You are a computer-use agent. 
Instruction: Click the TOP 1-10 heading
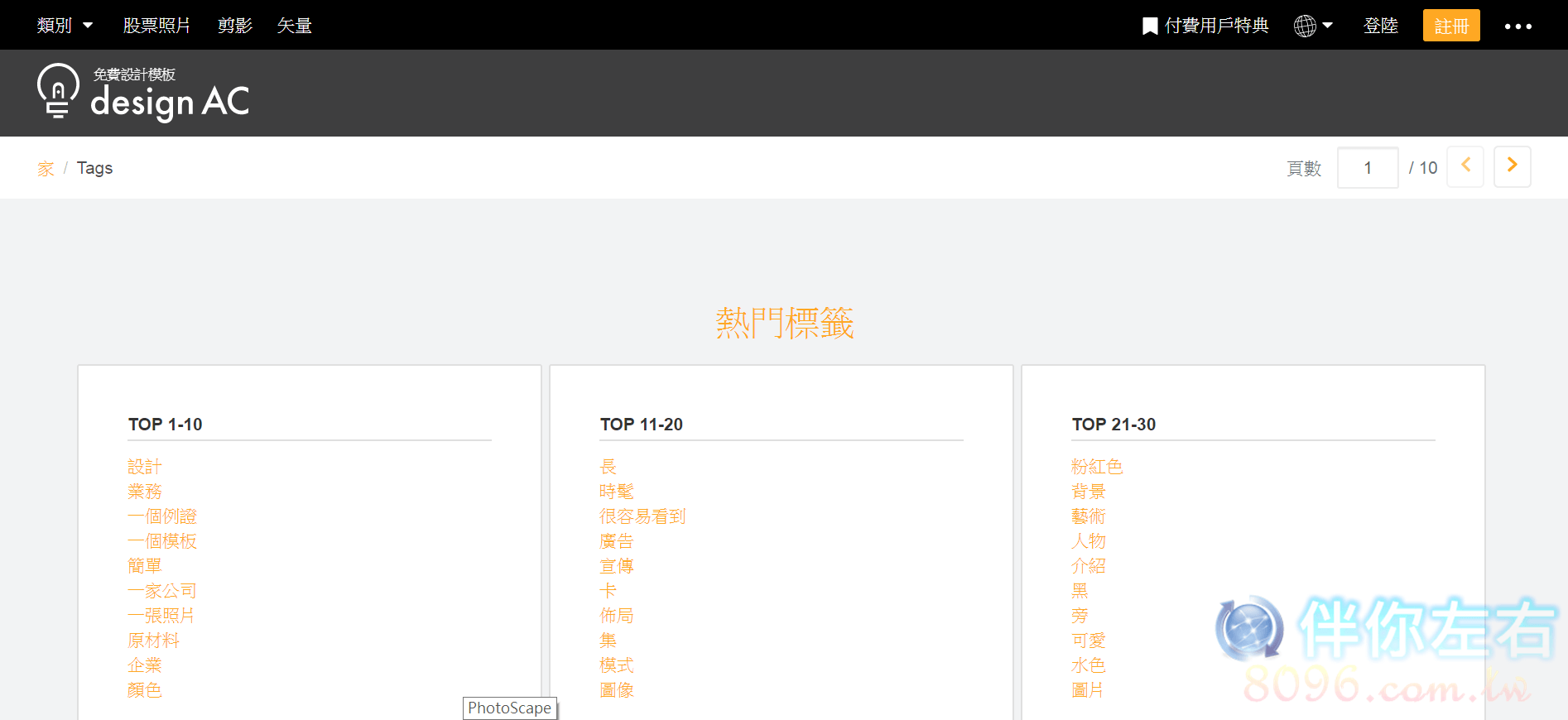[166, 425]
